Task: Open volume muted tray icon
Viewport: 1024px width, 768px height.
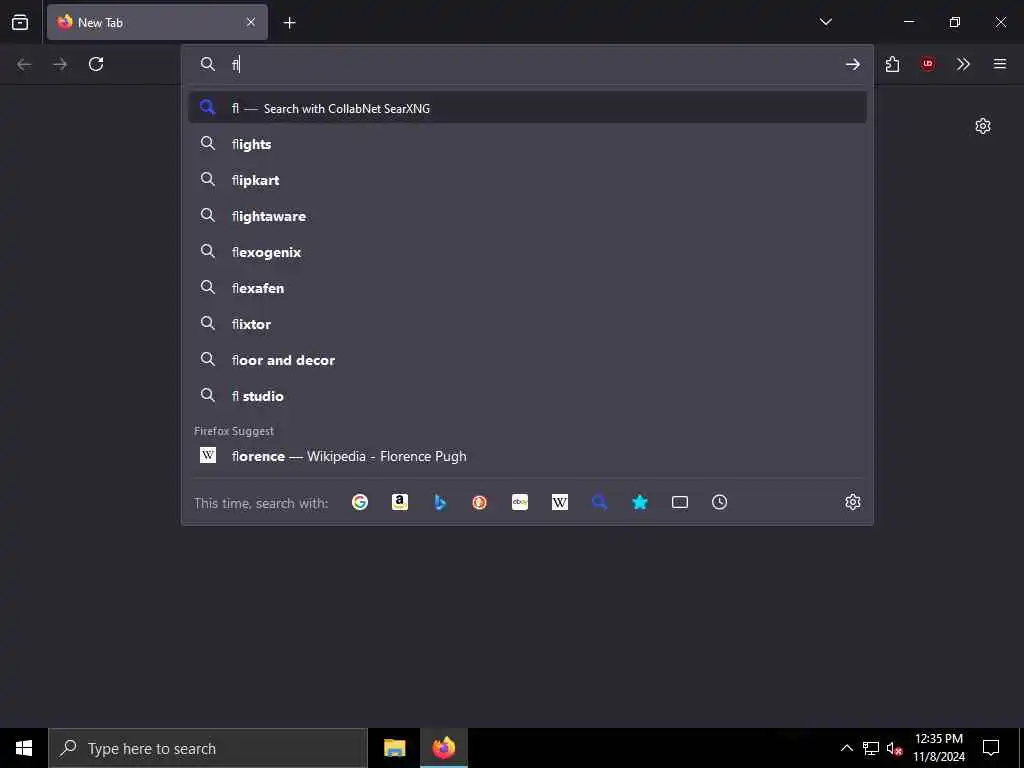Action: 894,748
